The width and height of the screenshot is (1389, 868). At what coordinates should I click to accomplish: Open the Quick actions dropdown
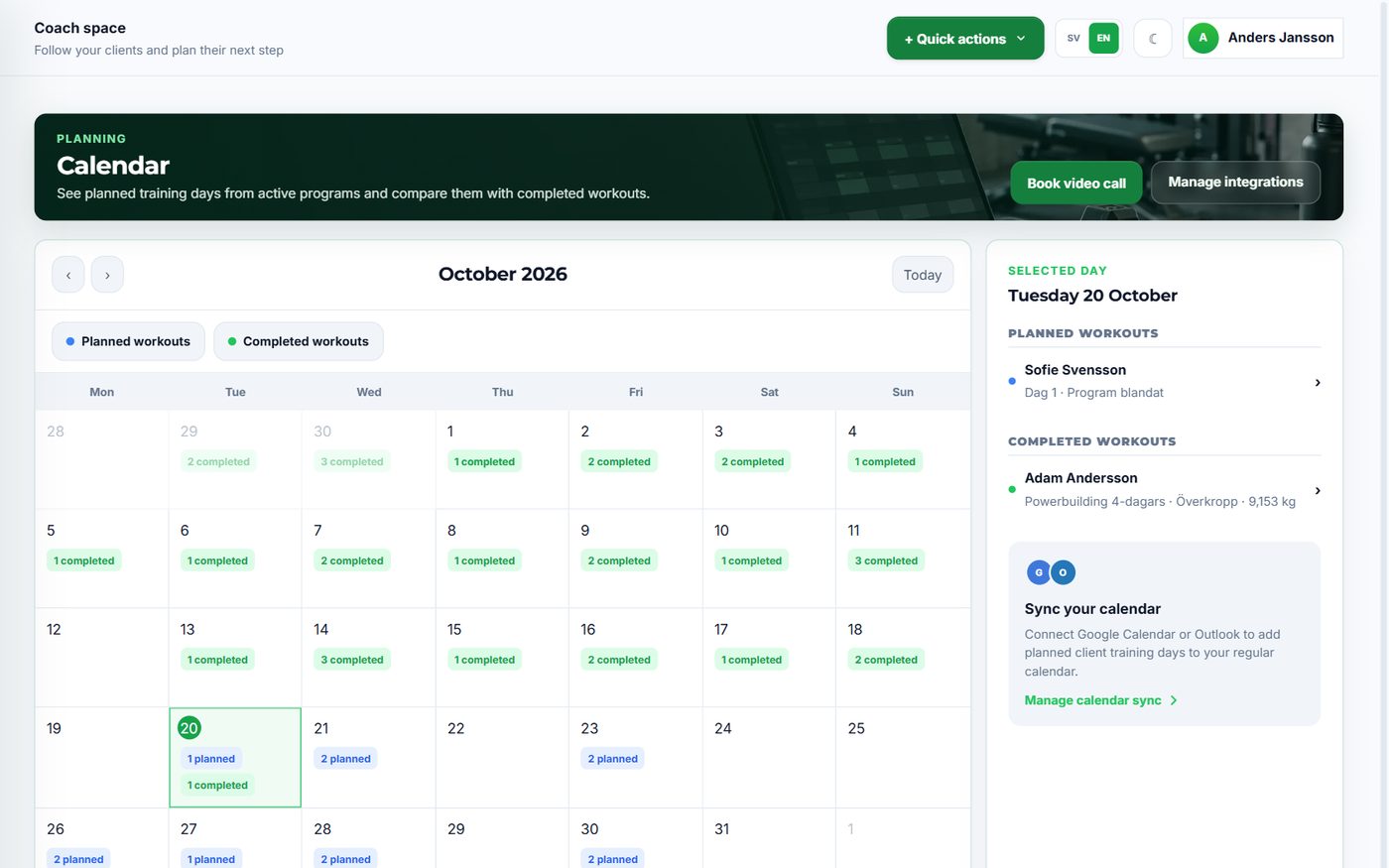tap(965, 39)
